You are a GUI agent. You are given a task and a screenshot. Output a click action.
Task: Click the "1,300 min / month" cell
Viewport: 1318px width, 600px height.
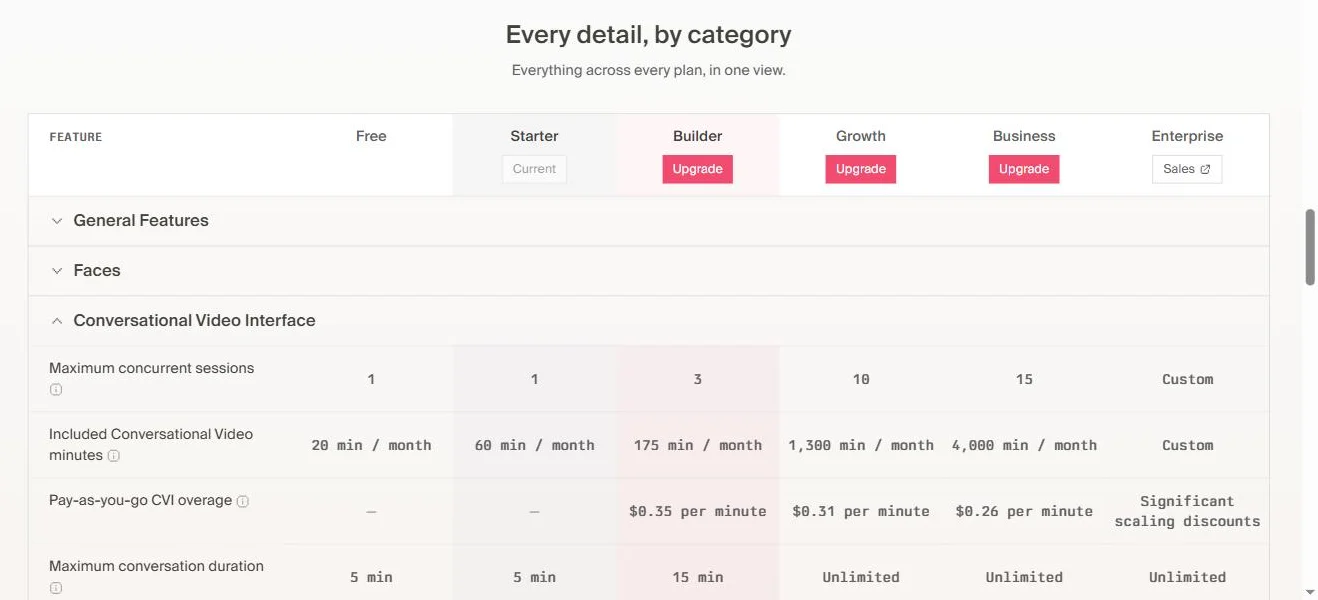pyautogui.click(x=861, y=445)
